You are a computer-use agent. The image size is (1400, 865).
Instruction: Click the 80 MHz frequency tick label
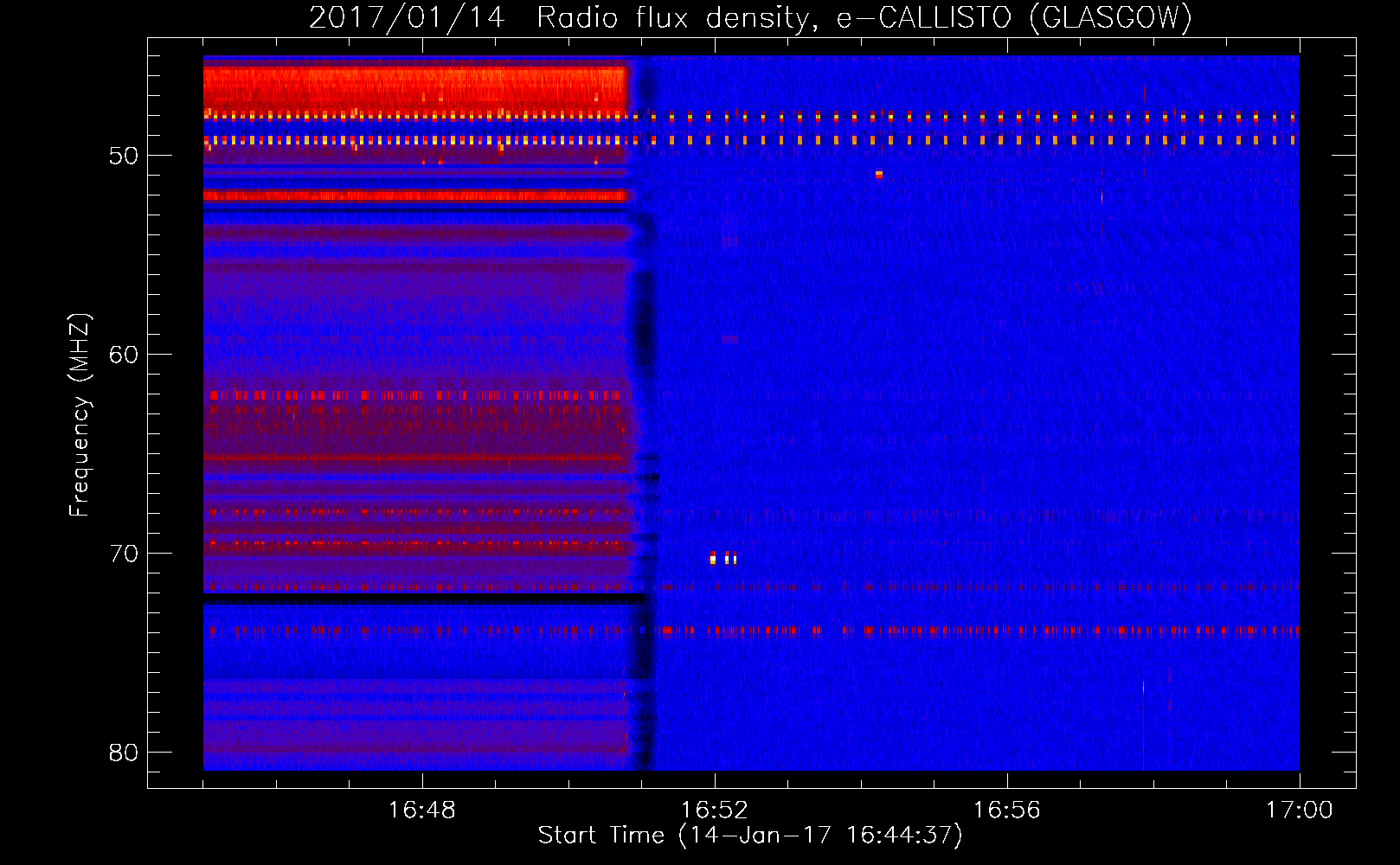pos(124,753)
